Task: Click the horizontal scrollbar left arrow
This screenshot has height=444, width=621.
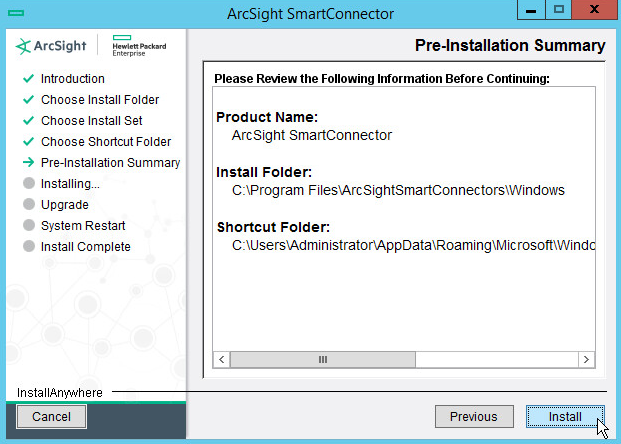Action: 222,359
